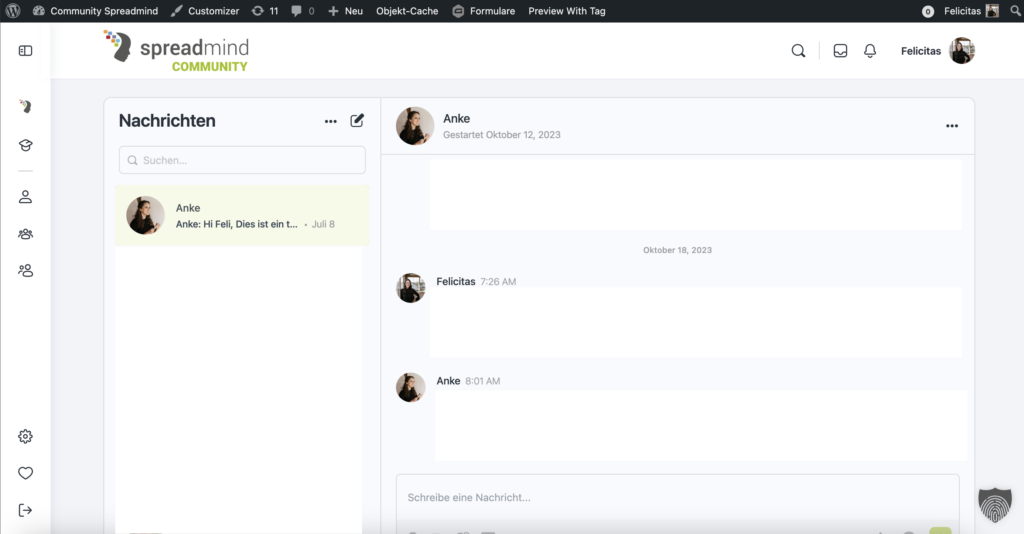Click the Objekt-Cache admin bar link
Image resolution: width=1024 pixels, height=534 pixels.
pyautogui.click(x=407, y=11)
